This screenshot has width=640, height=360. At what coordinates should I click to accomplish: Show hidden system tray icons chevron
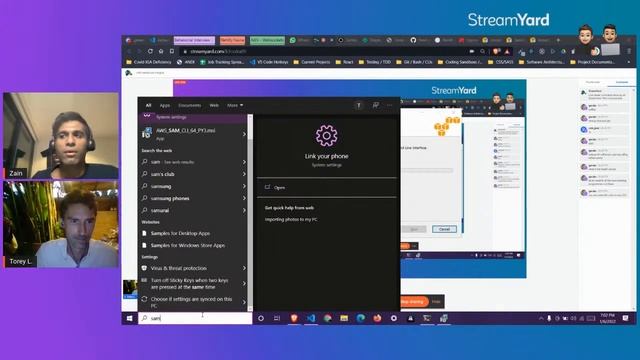pos(541,318)
